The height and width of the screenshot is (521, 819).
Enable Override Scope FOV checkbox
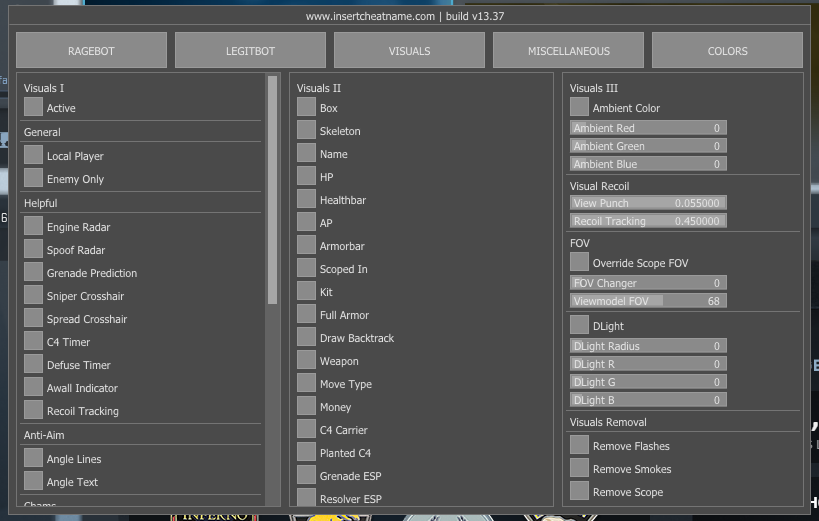(580, 262)
